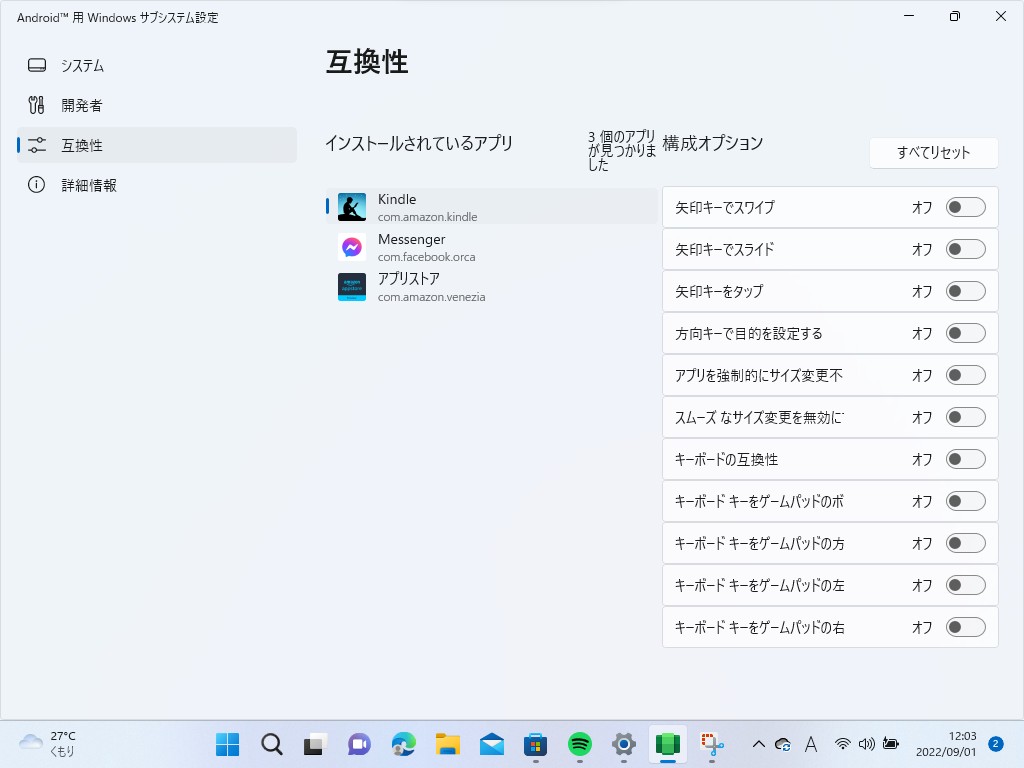The image size is (1024, 768).
Task: Click the アプリストア app icon
Action: [x=352, y=287]
